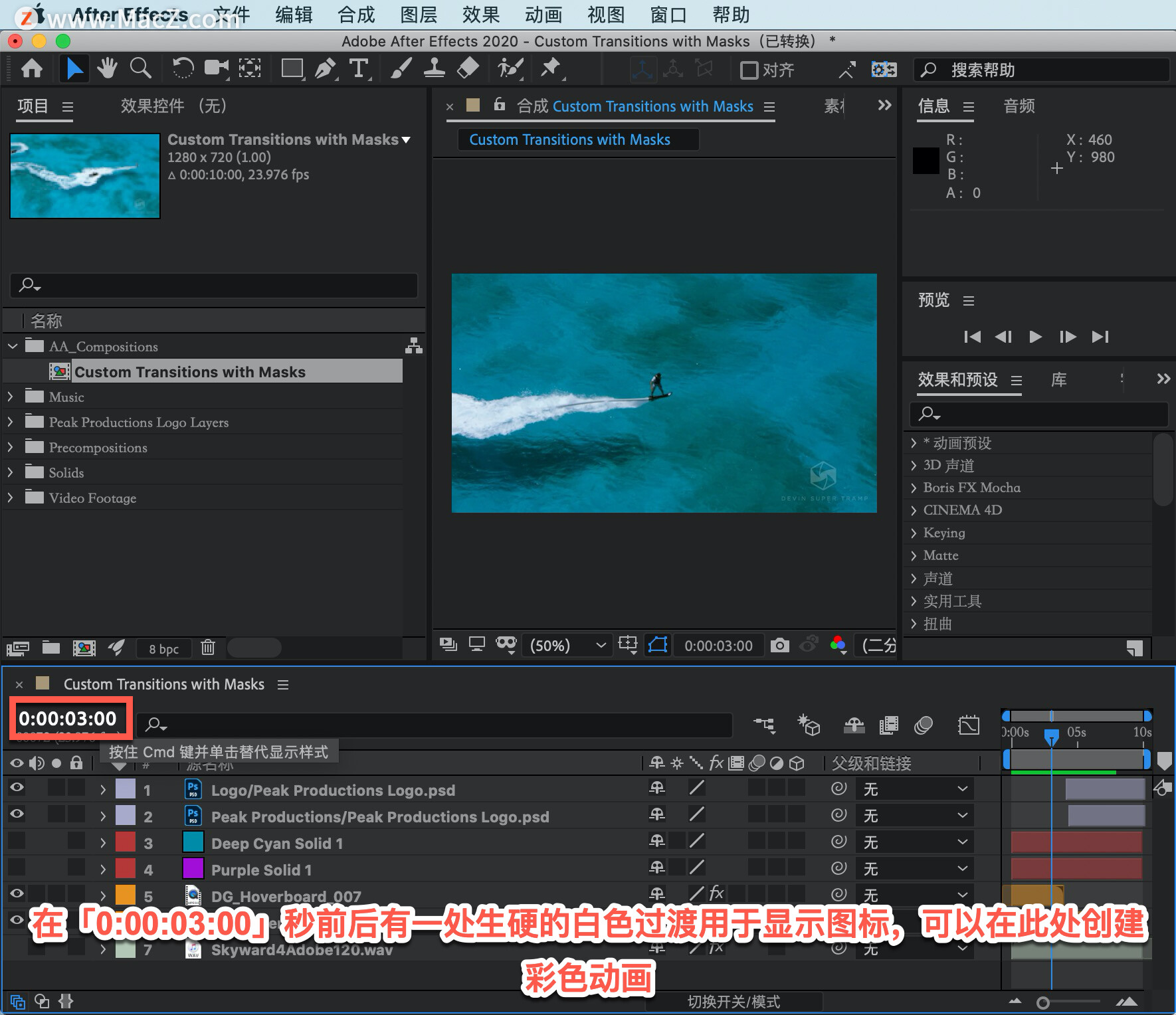Open the 图层 menu

419,14
